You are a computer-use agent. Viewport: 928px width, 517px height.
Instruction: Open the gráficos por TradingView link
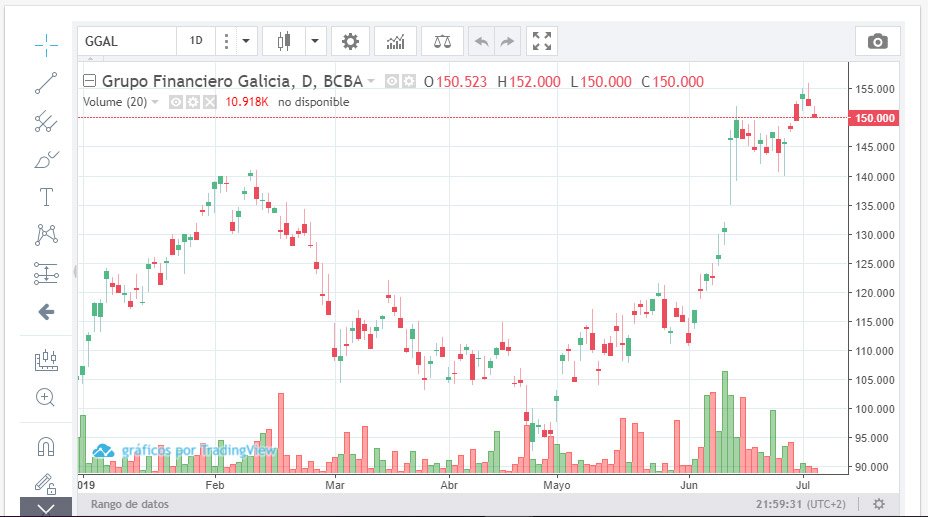[x=187, y=451]
